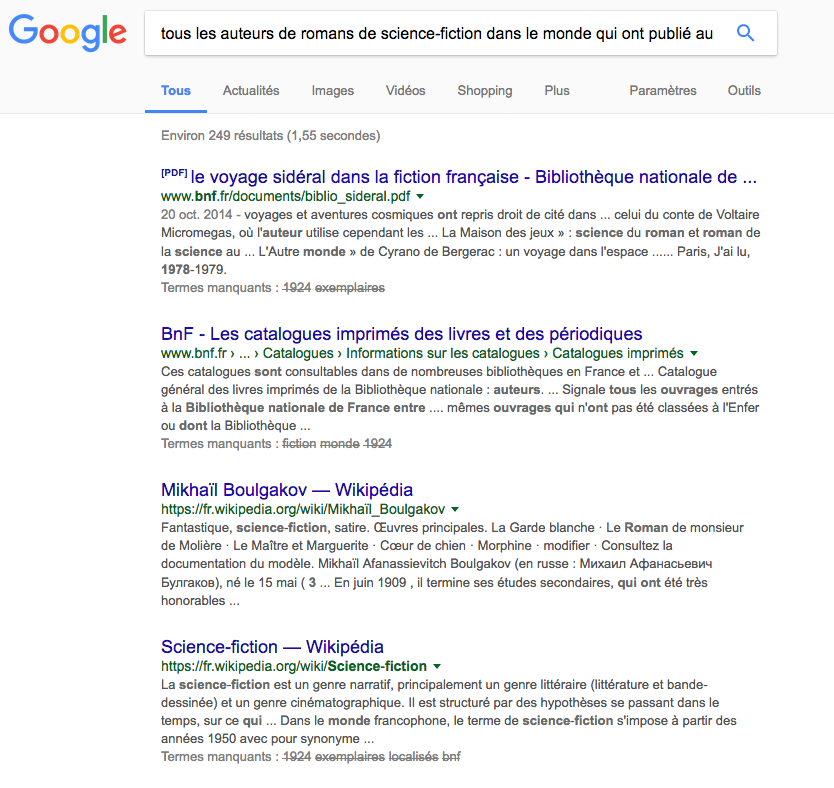Viewport: 834px width, 788px height.
Task: Open Science-fiction — Wikipédia result
Action: pos(272,646)
